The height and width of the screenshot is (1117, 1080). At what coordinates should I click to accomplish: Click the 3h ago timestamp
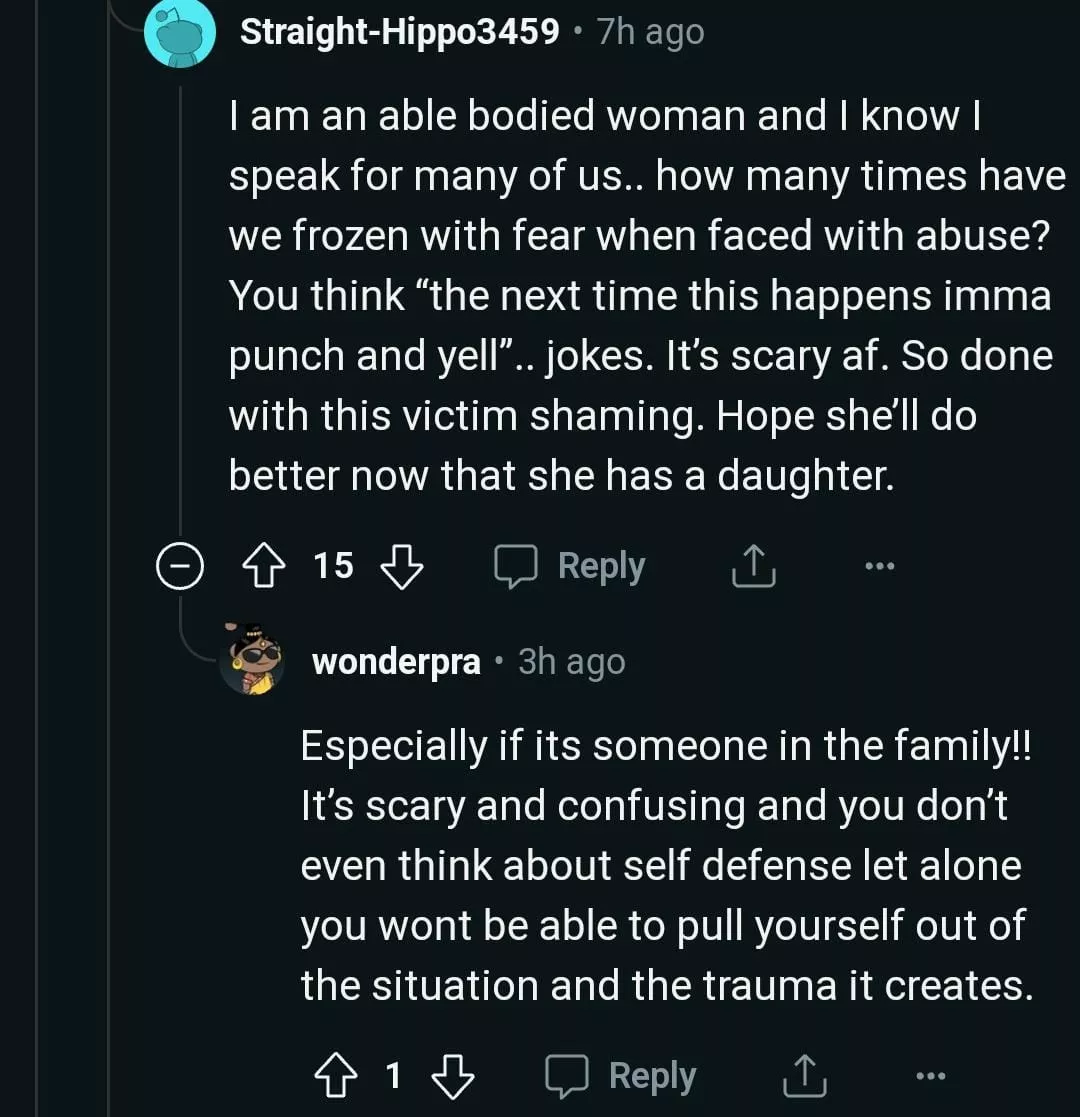tap(572, 662)
